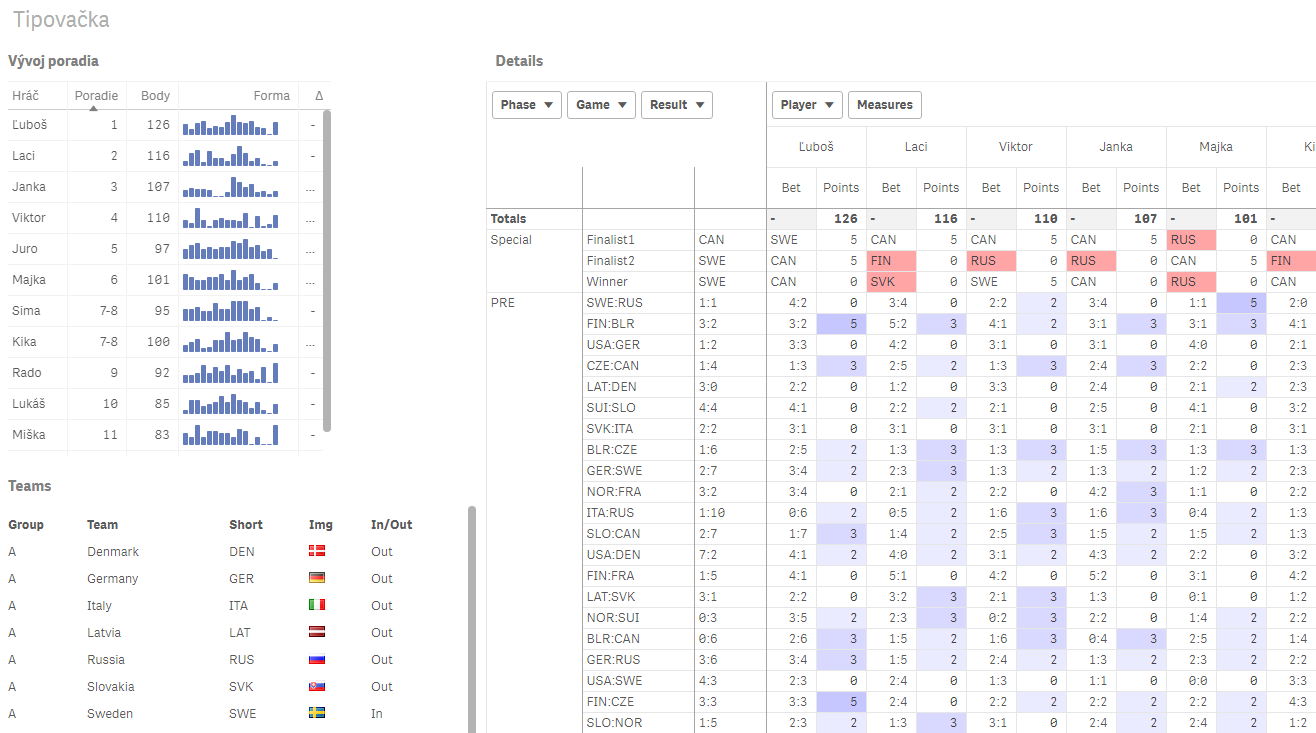Select the SLO:NOR game row
The image size is (1316, 733).
(x=638, y=722)
